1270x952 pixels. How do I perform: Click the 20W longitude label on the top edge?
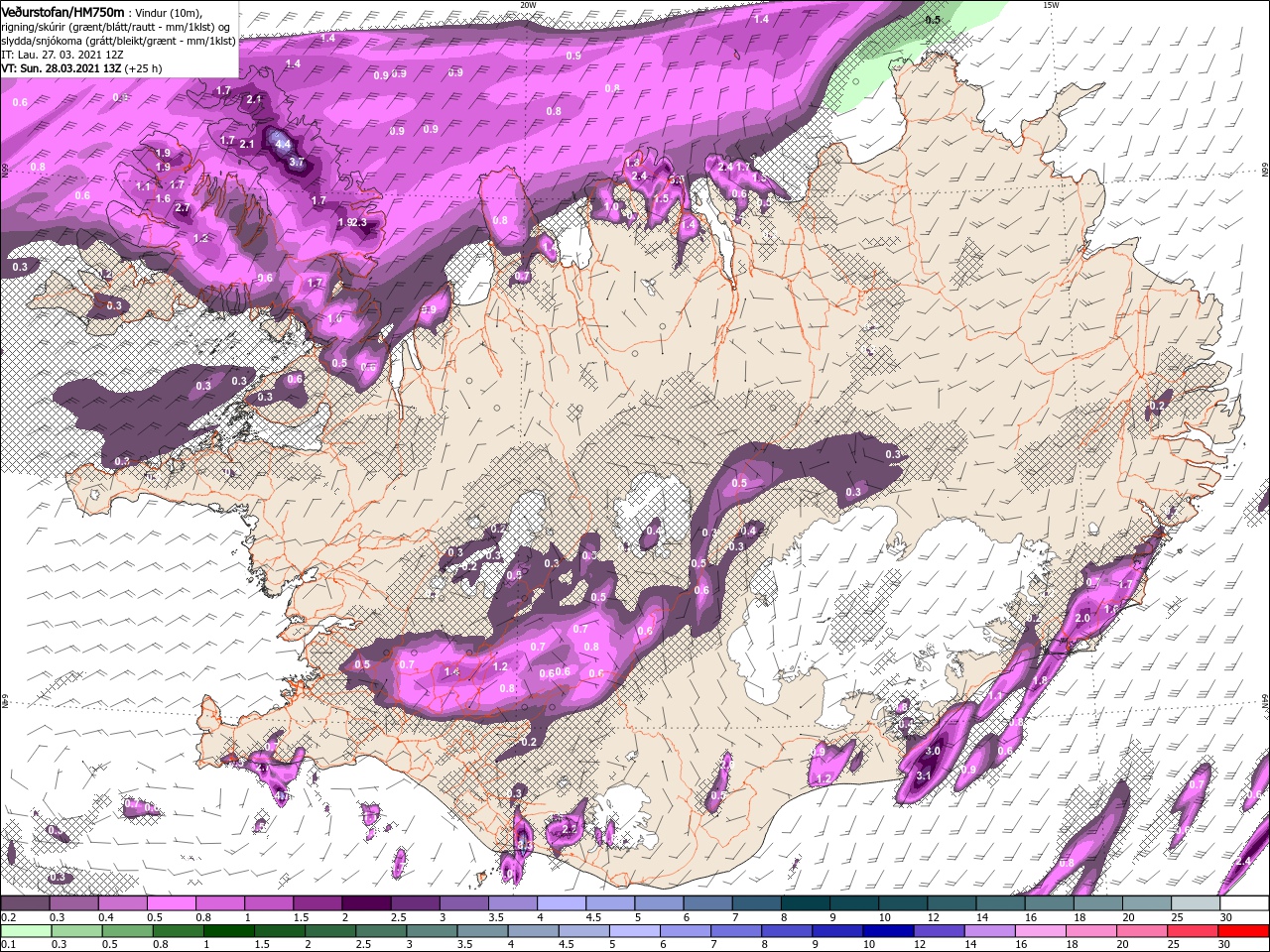tap(528, 5)
